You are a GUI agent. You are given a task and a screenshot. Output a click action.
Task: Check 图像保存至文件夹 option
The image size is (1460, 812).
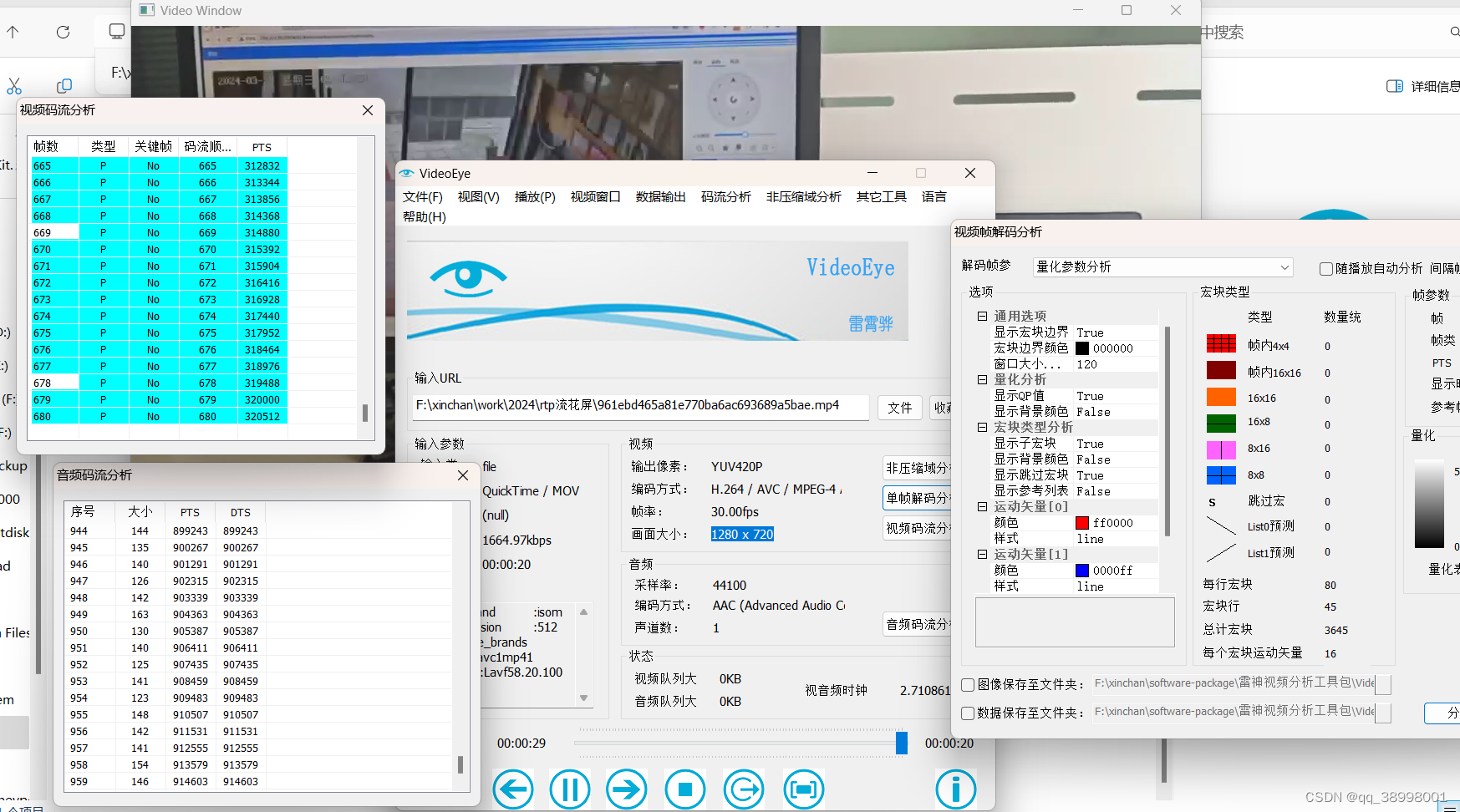click(x=968, y=684)
